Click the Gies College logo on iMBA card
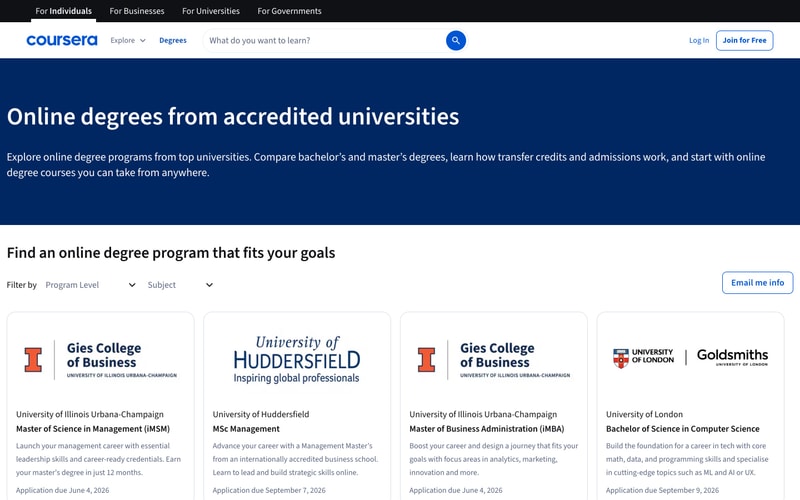Image resolution: width=800 pixels, height=500 pixels. pos(494,360)
